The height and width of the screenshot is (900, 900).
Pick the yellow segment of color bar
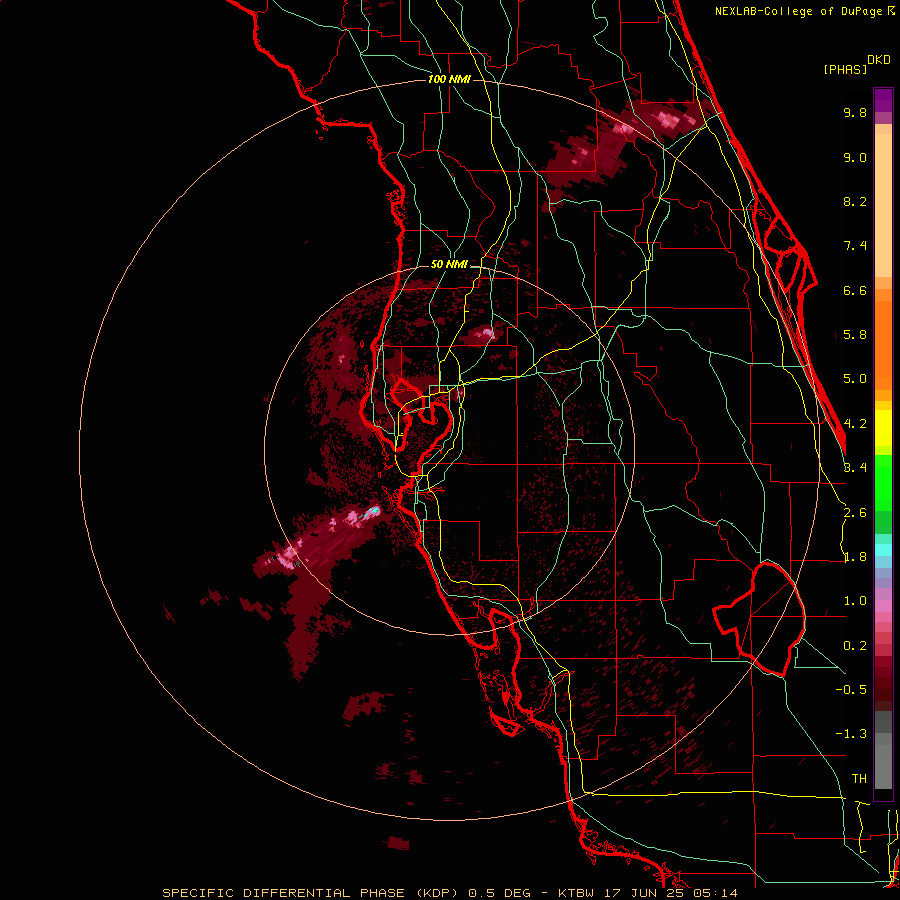pyautogui.click(x=883, y=428)
